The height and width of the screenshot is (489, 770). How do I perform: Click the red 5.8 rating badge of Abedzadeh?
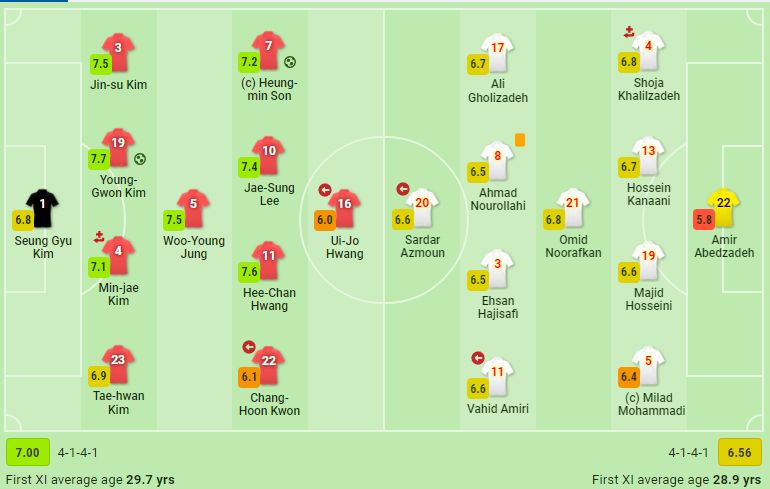click(704, 218)
